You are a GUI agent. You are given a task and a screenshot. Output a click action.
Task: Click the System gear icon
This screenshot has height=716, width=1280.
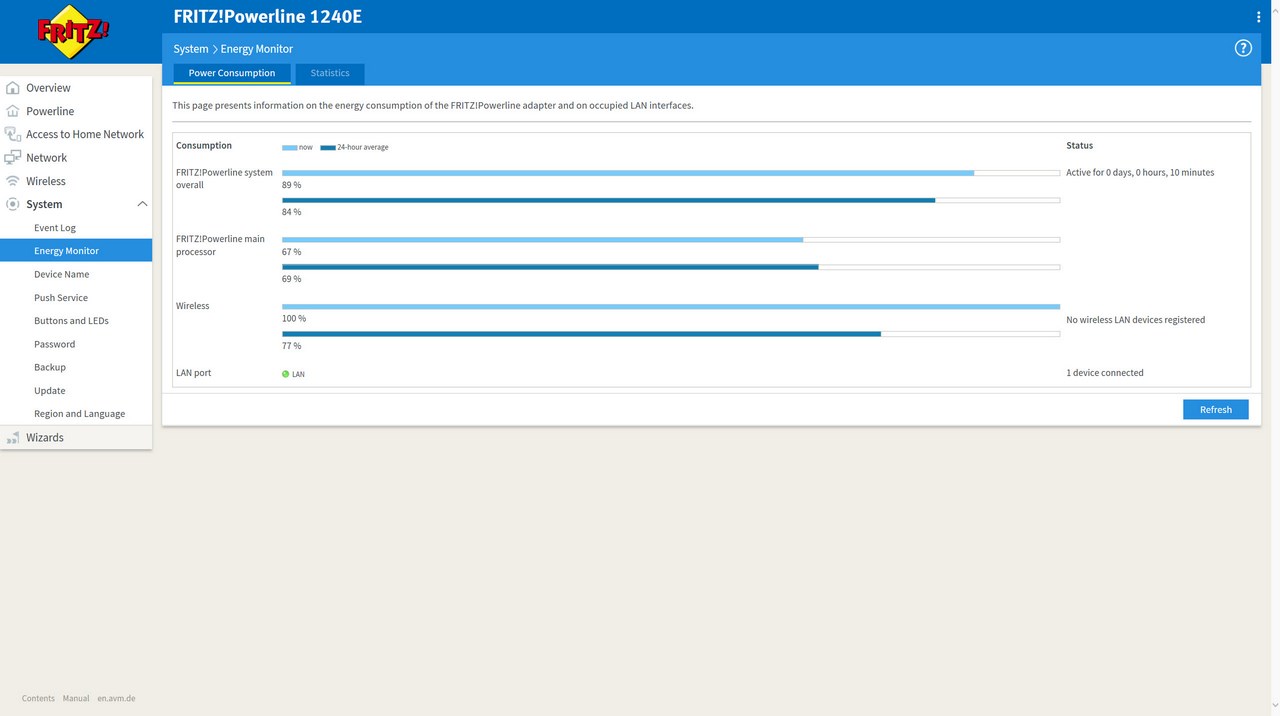coord(12,204)
